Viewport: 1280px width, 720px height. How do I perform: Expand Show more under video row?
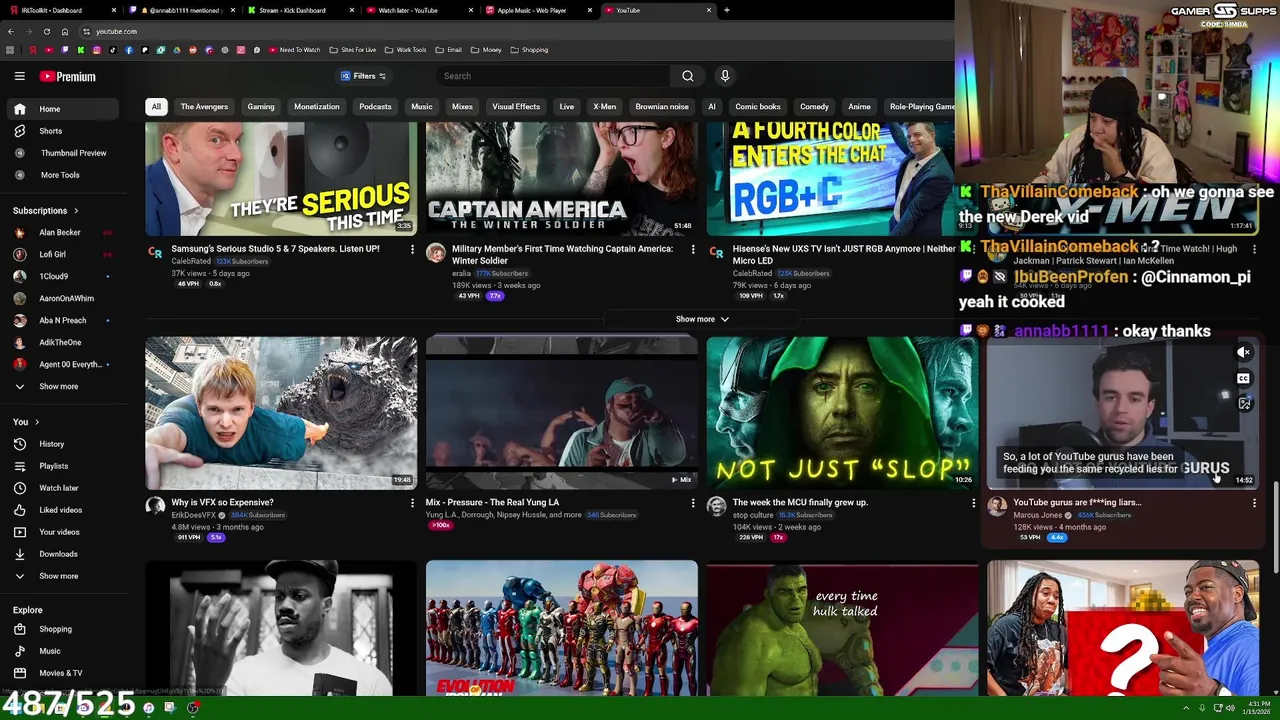(701, 319)
